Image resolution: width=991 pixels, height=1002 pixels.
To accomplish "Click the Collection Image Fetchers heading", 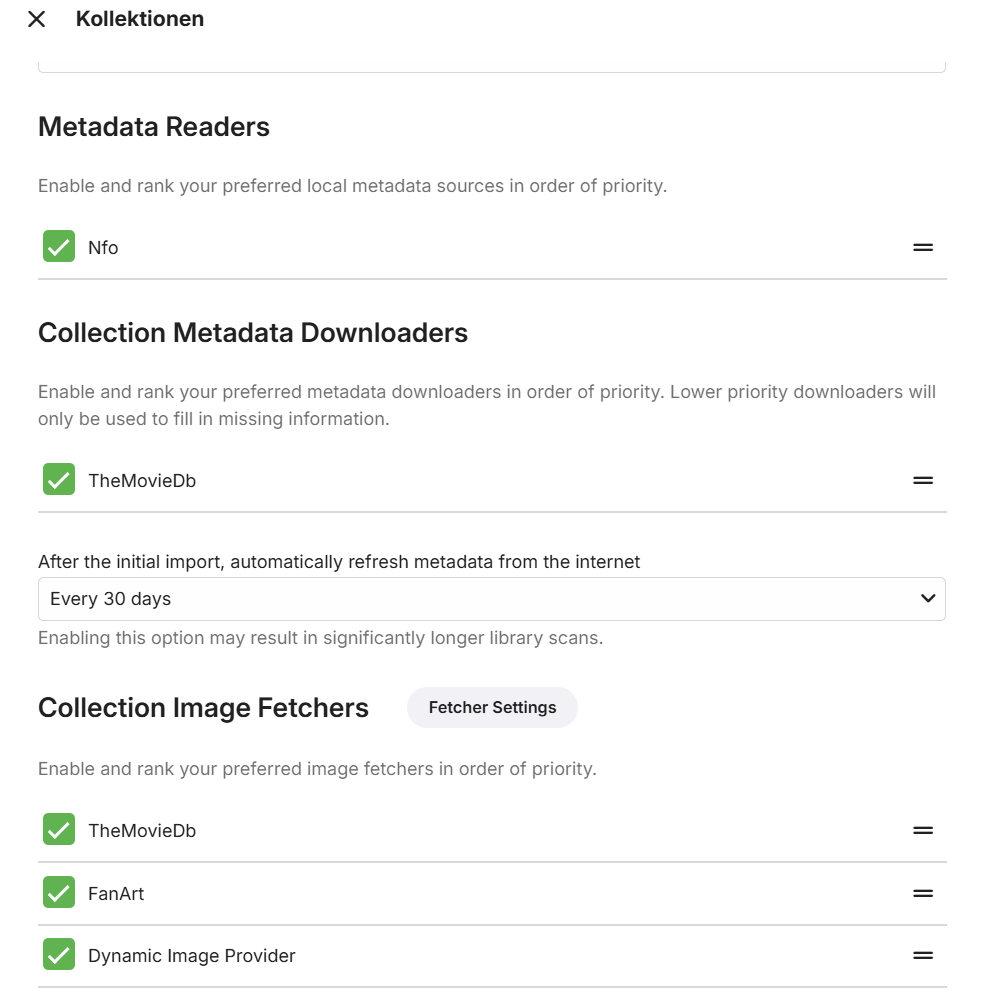I will [203, 708].
